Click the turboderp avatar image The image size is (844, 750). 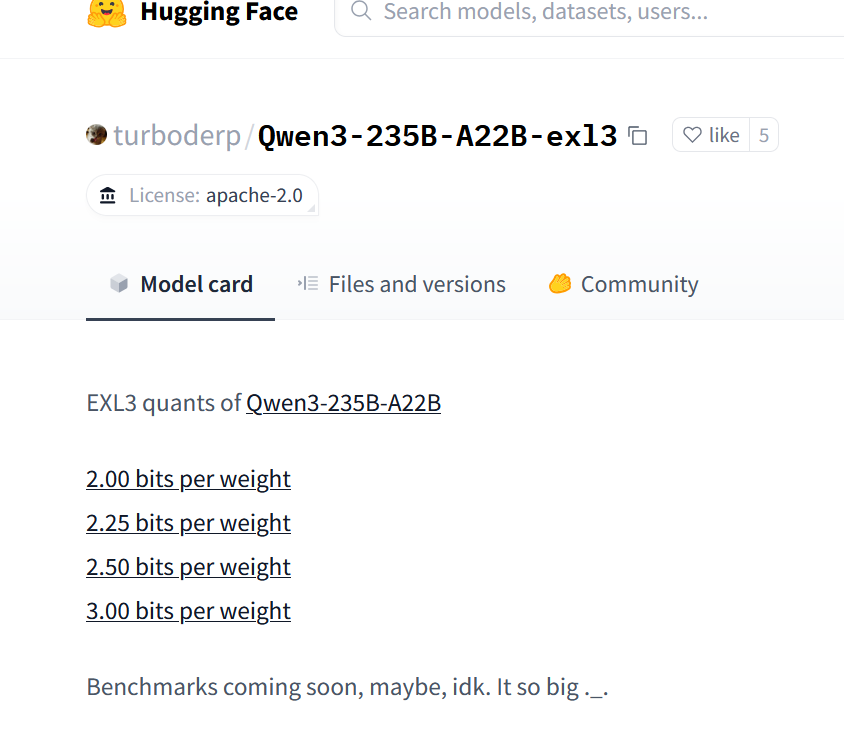[x=96, y=135]
